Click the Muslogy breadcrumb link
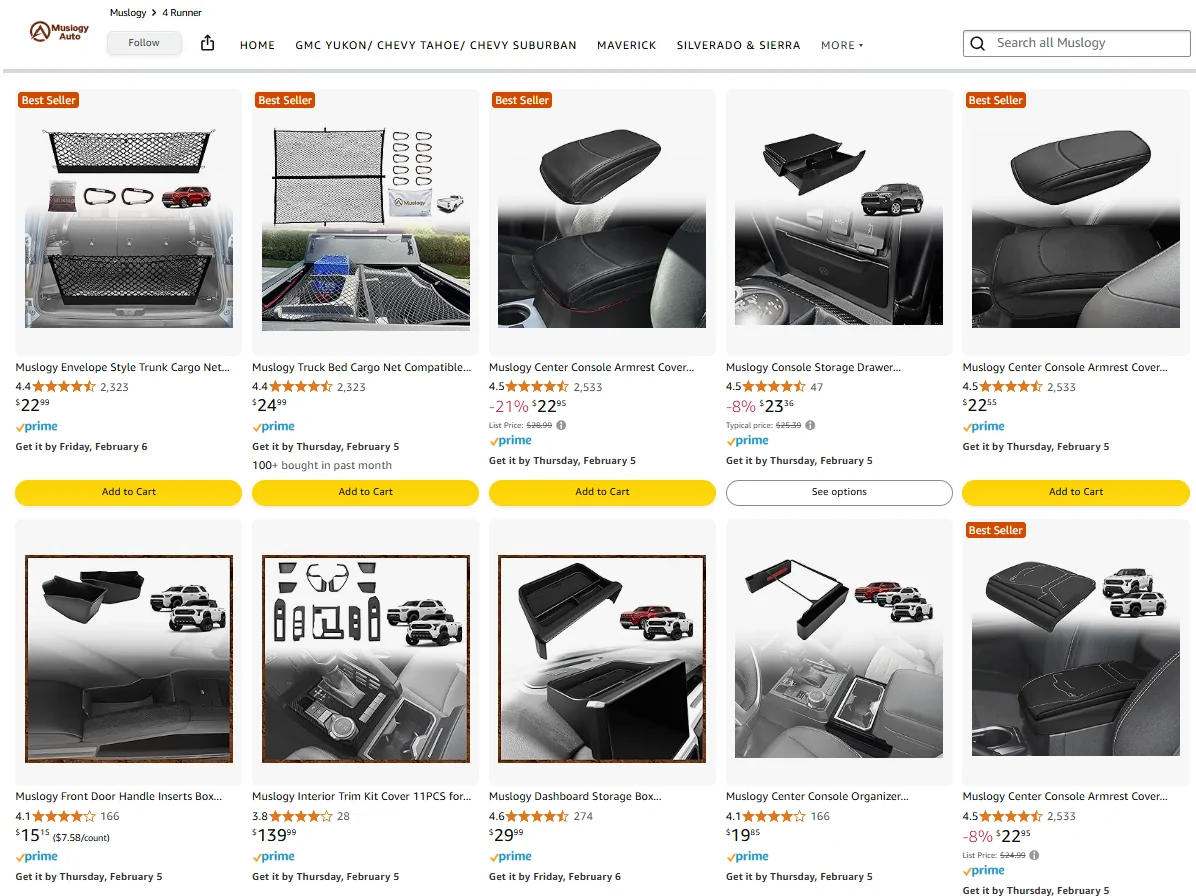Viewport: 1196px width, 896px height. click(x=128, y=13)
